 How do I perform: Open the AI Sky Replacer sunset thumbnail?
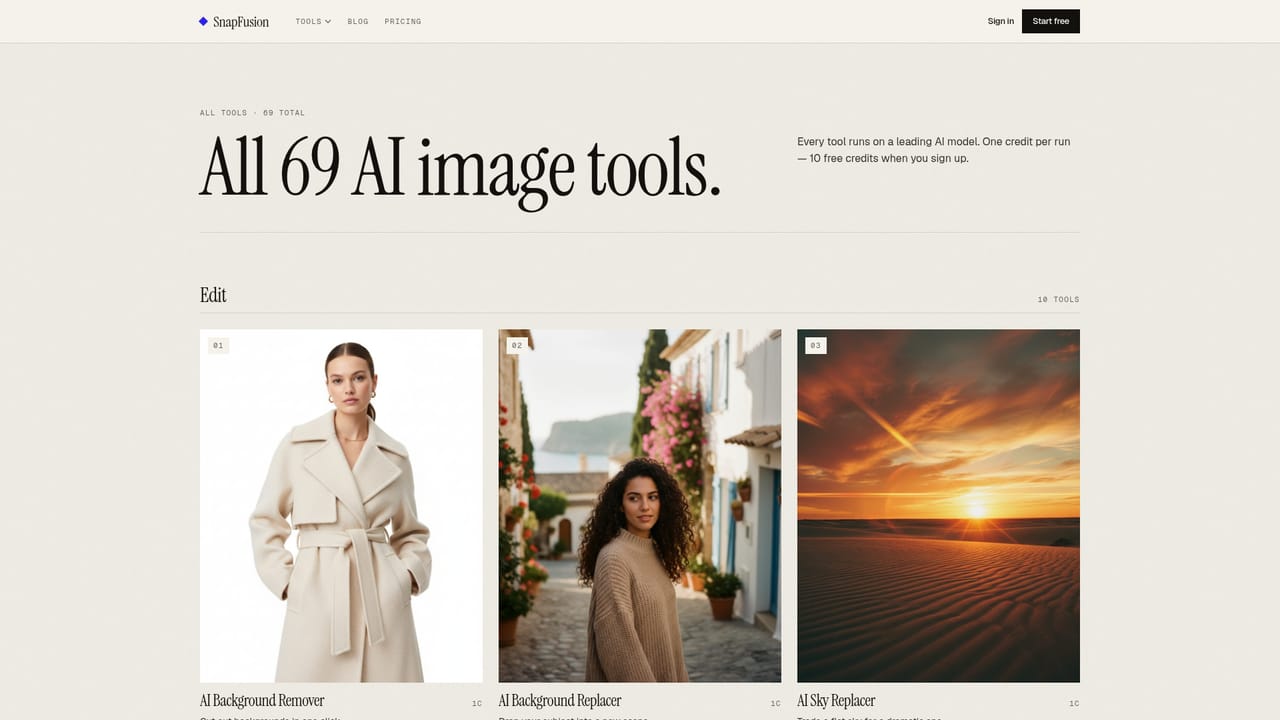tap(938, 506)
